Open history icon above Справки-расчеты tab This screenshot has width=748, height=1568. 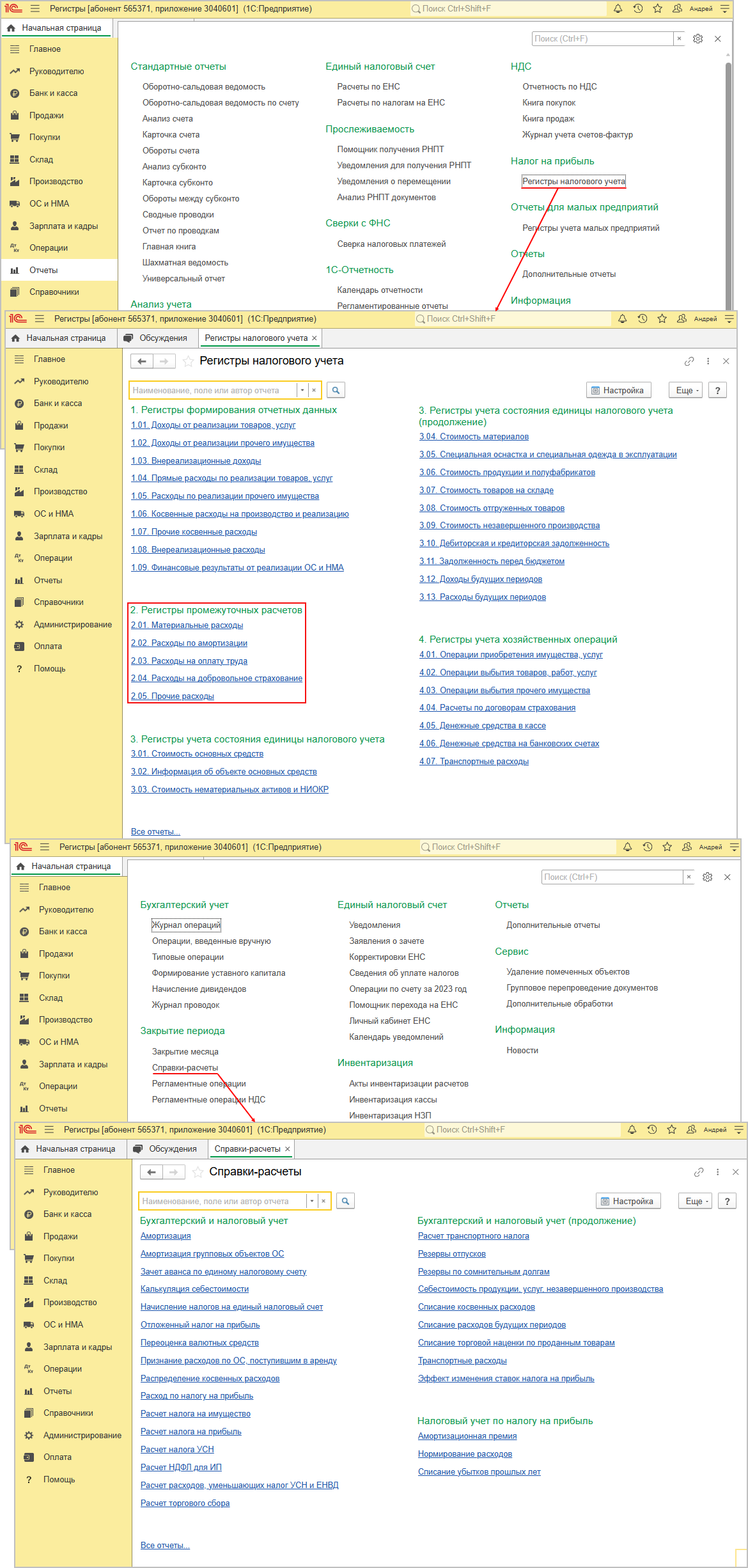pyautogui.click(x=651, y=1129)
